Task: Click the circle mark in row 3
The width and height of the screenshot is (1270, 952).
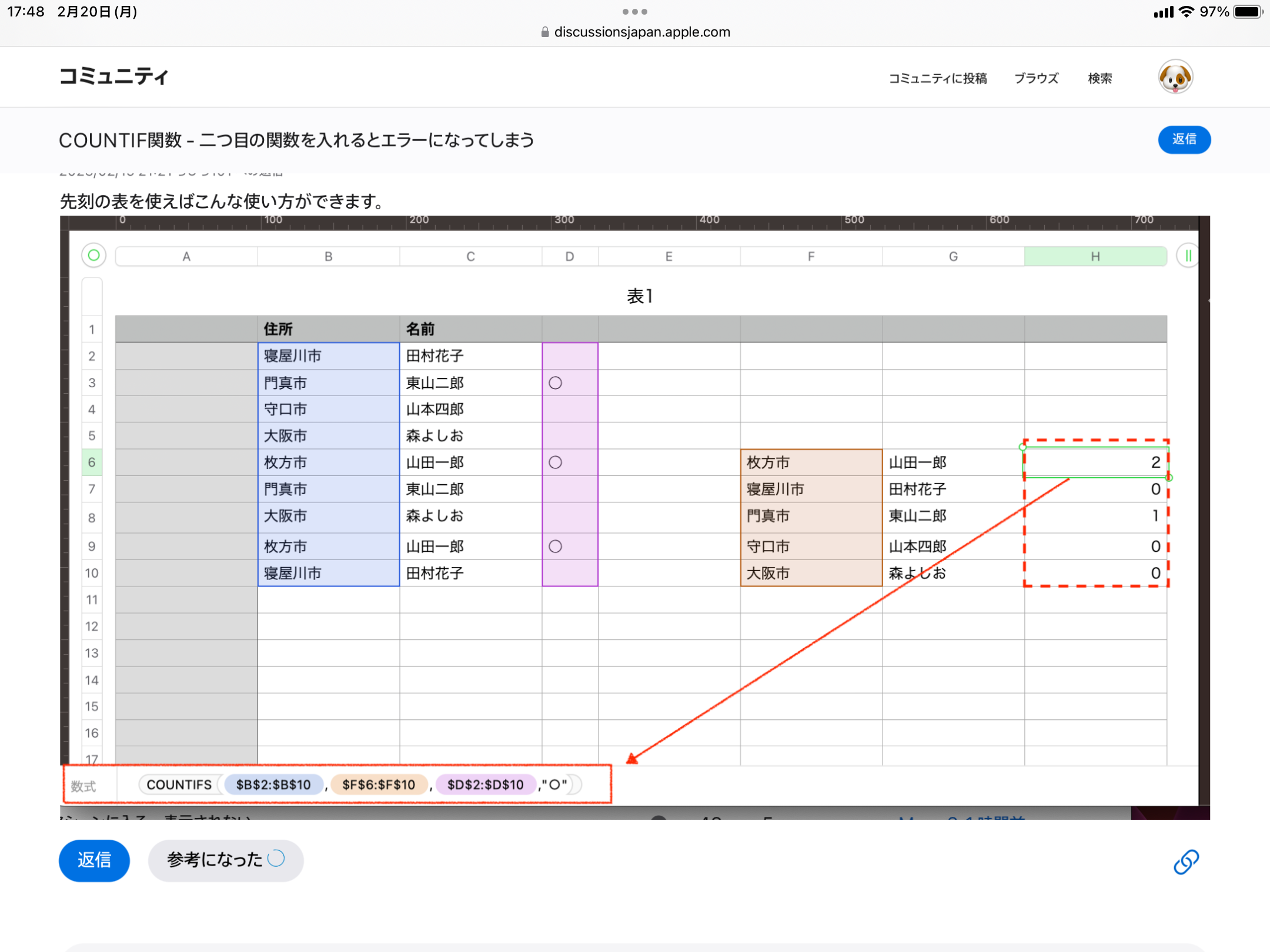Action: coord(555,383)
